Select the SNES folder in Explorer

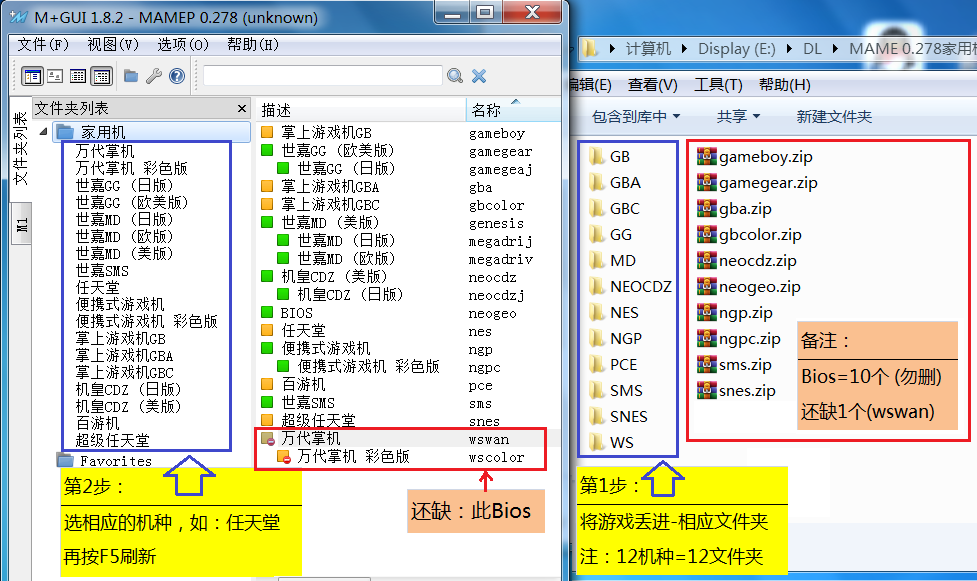[617, 416]
